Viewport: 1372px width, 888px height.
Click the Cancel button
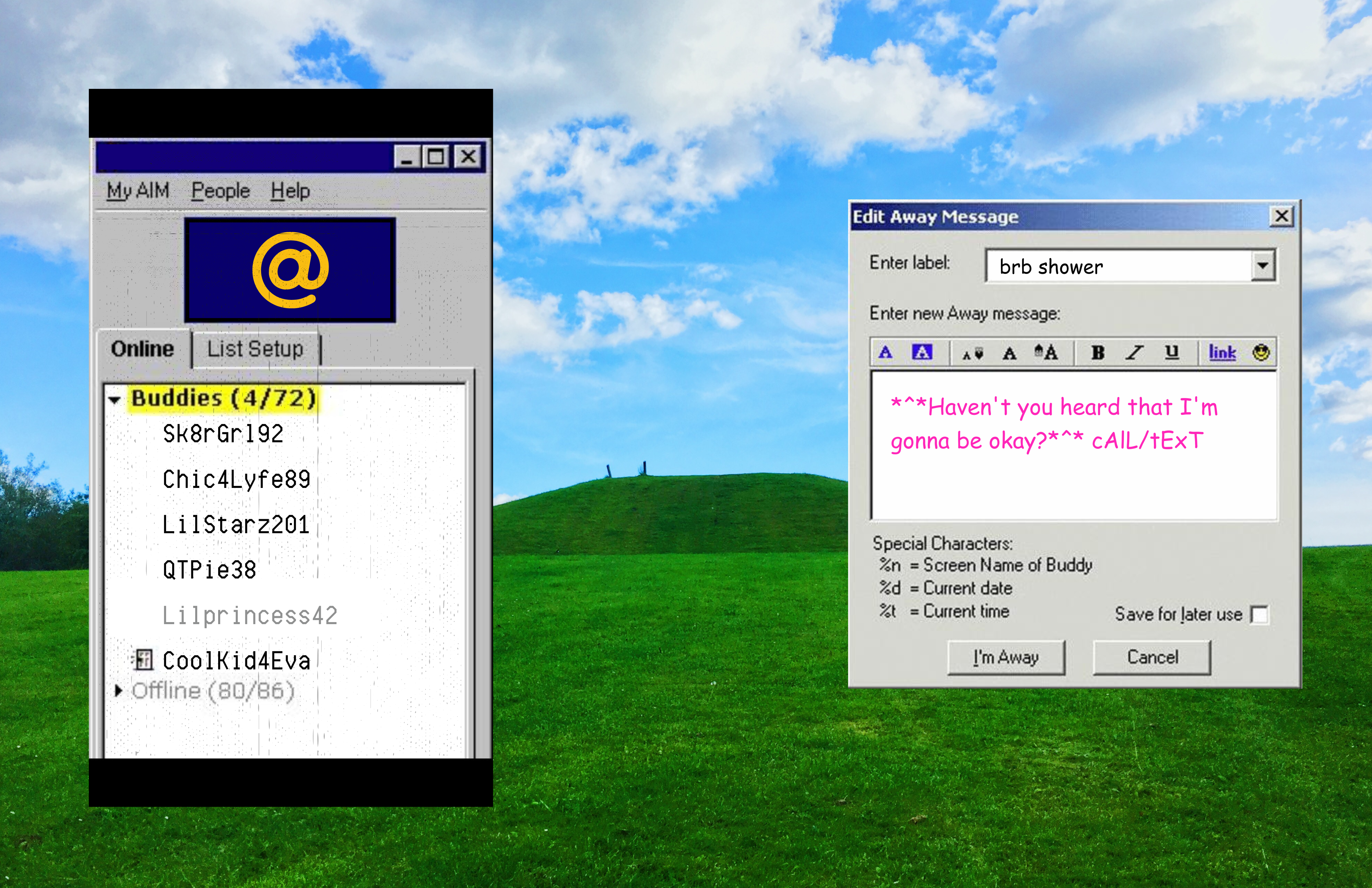pos(1152,657)
